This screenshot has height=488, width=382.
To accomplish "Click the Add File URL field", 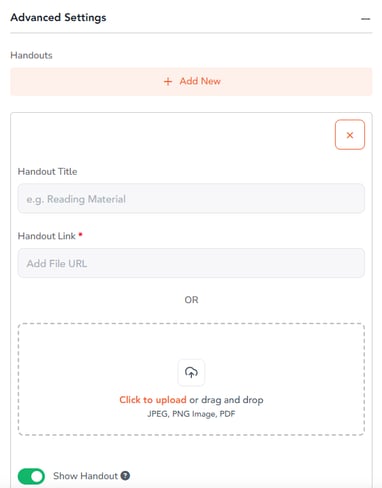I will pos(191,263).
